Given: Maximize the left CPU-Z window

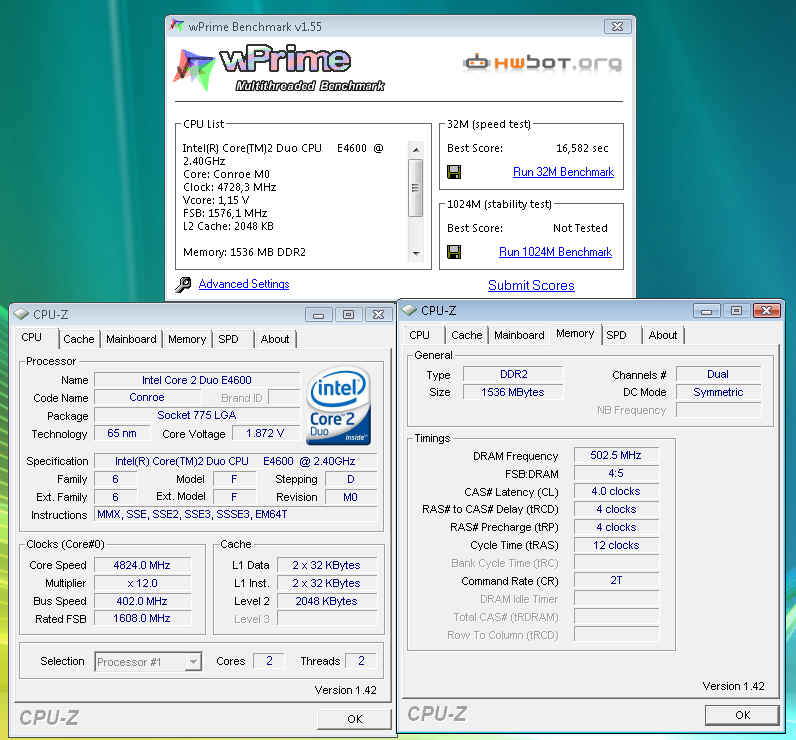Looking at the screenshot, I should [x=348, y=315].
